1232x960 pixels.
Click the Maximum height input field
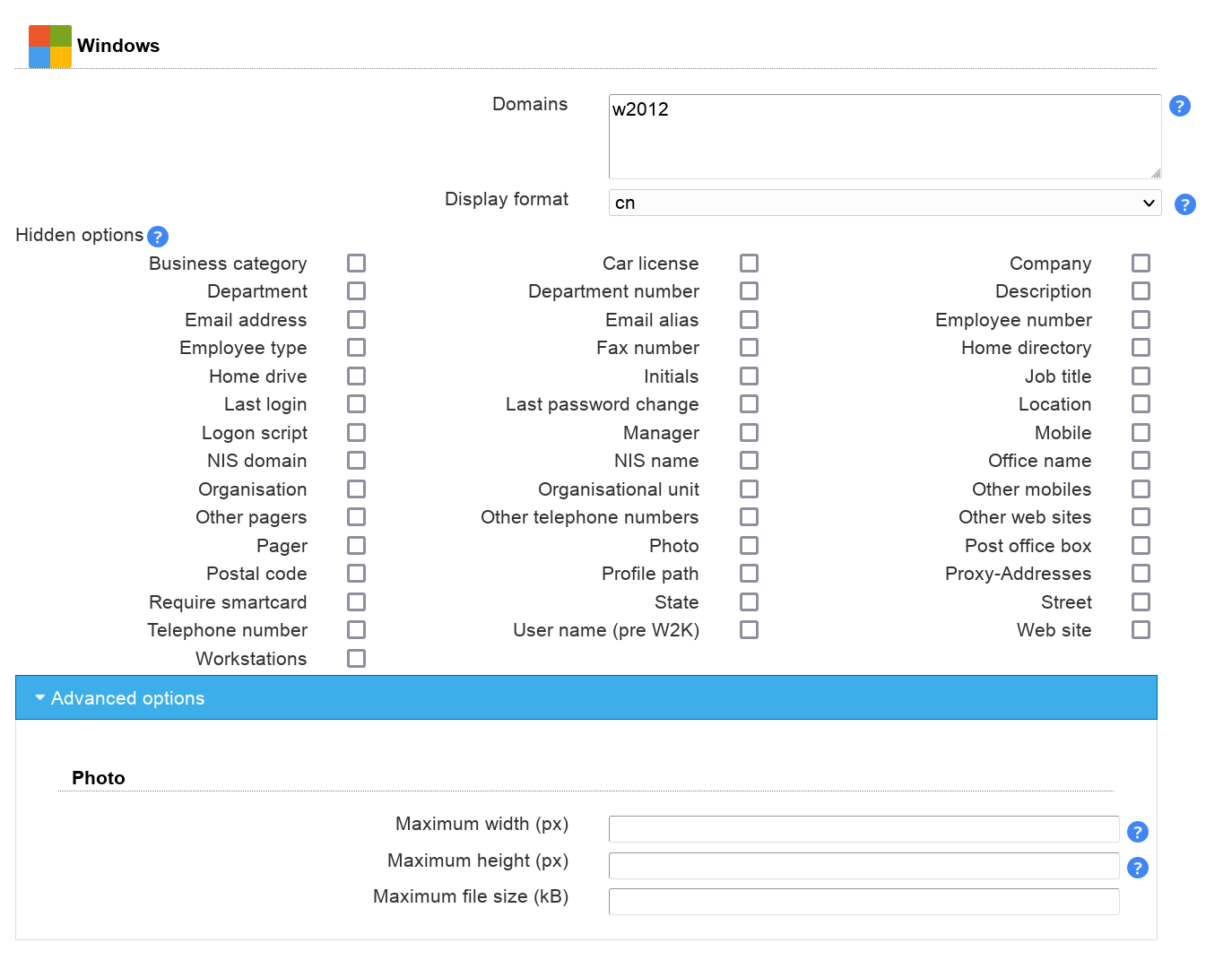(863, 865)
